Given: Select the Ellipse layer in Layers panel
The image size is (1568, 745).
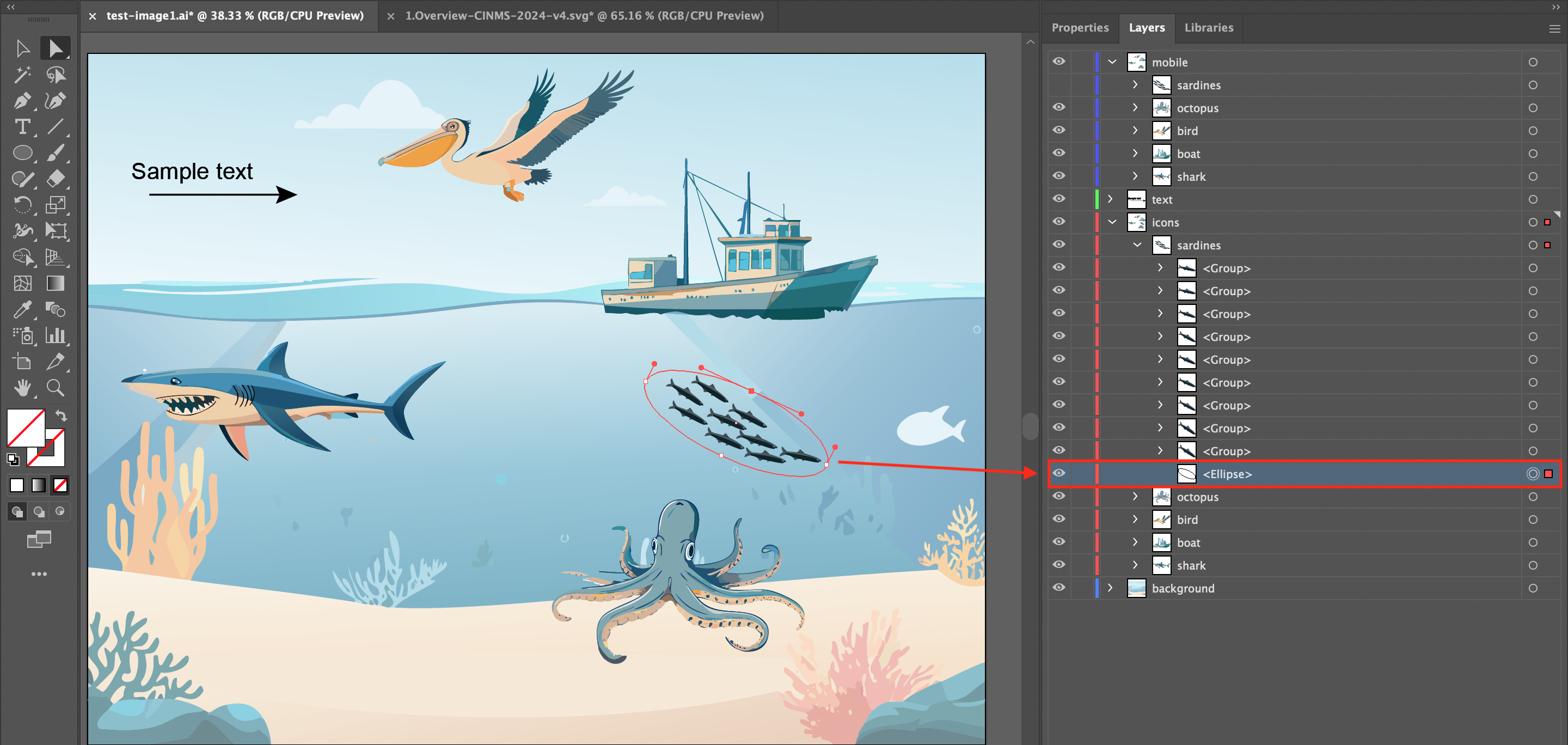Looking at the screenshot, I should coord(1227,474).
